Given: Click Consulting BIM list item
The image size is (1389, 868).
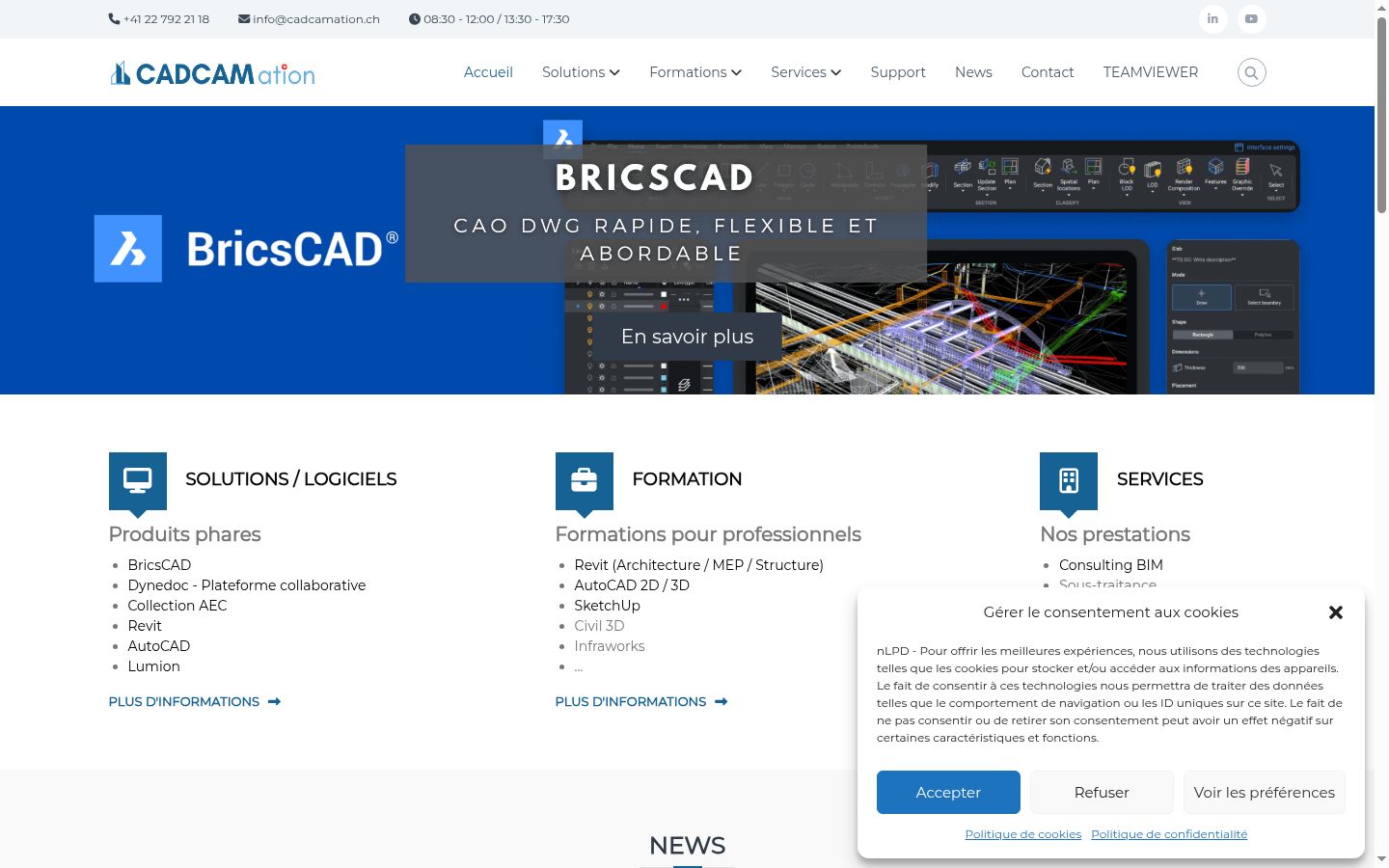Looking at the screenshot, I should (1110, 565).
